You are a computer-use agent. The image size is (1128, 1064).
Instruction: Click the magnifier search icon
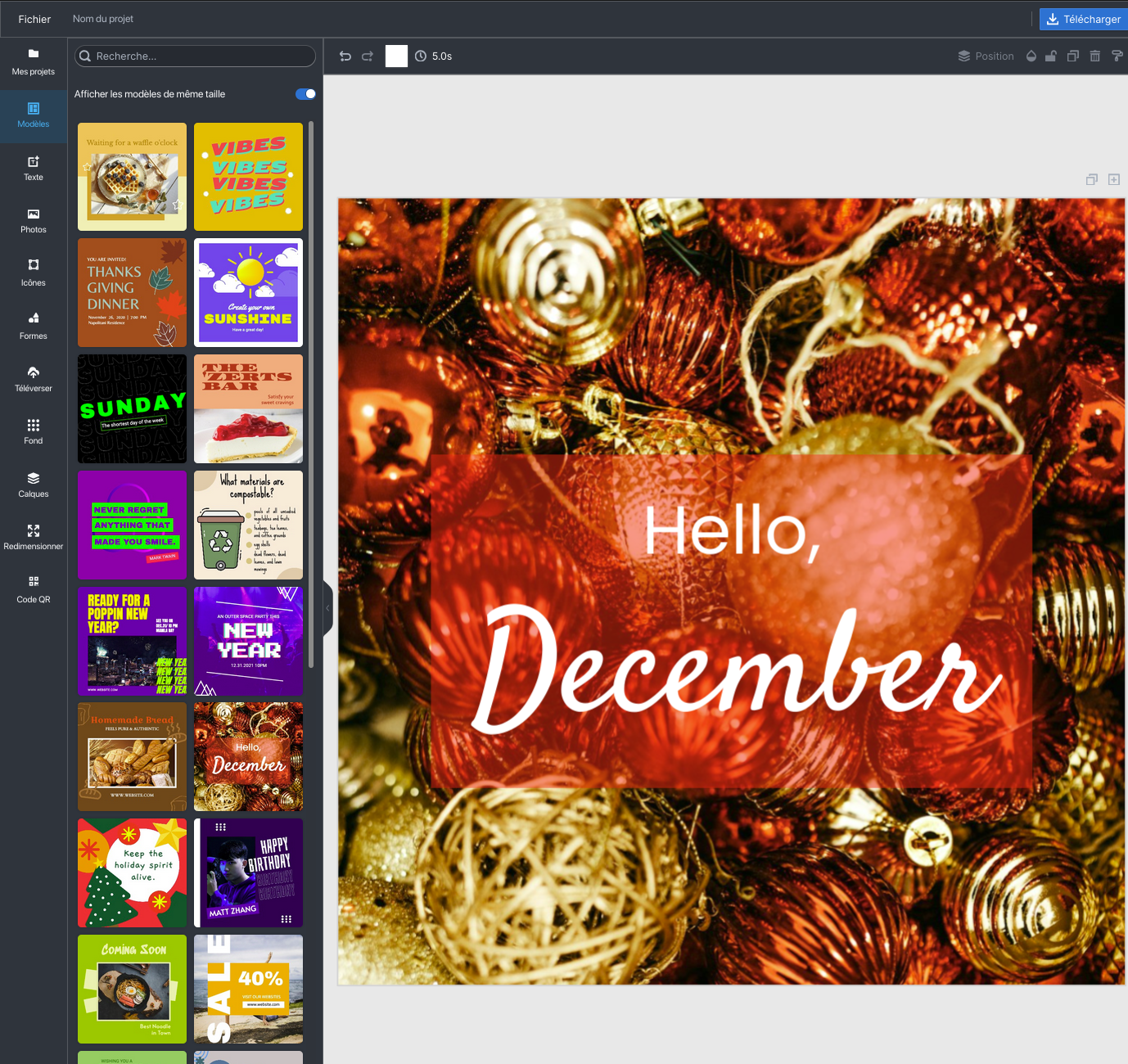pos(85,56)
